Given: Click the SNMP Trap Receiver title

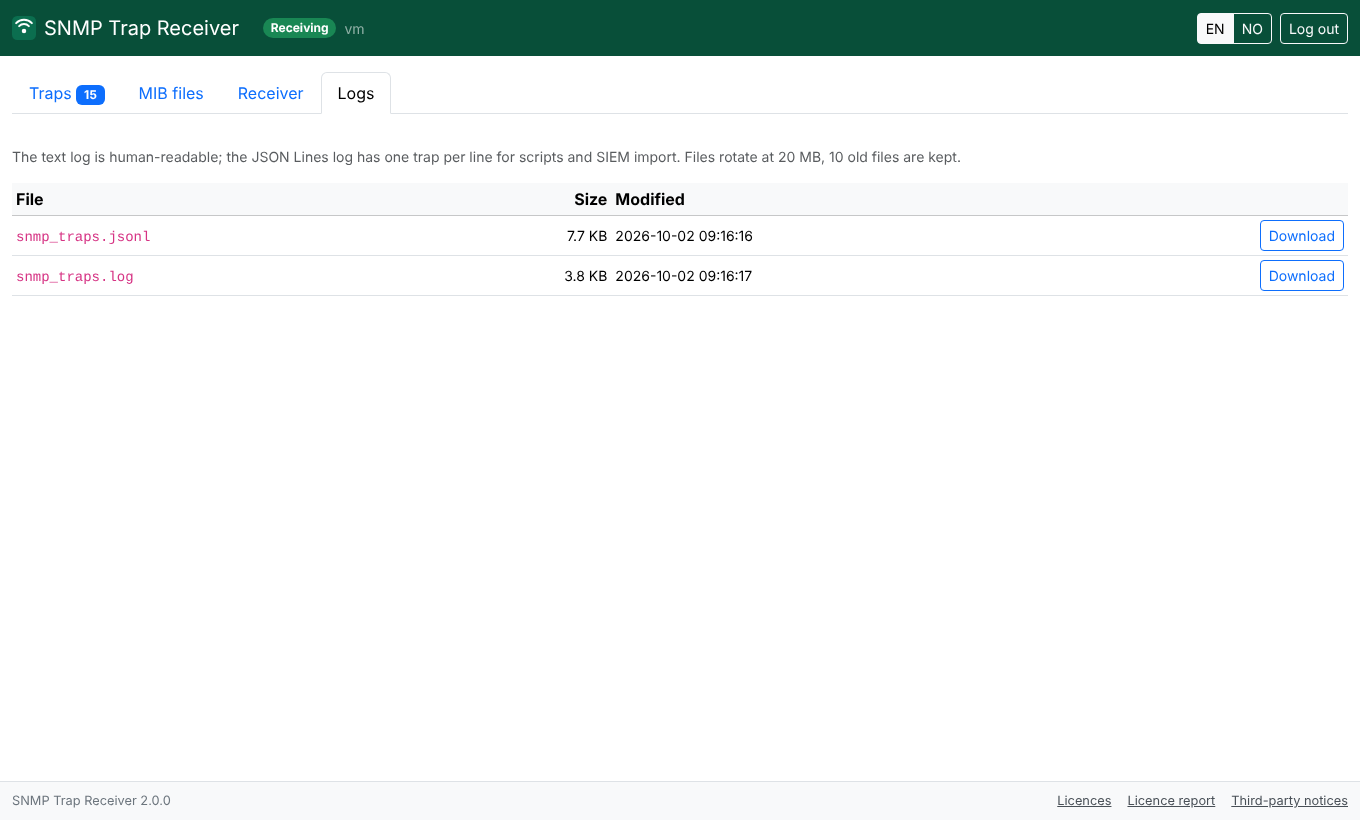Looking at the screenshot, I should (141, 28).
